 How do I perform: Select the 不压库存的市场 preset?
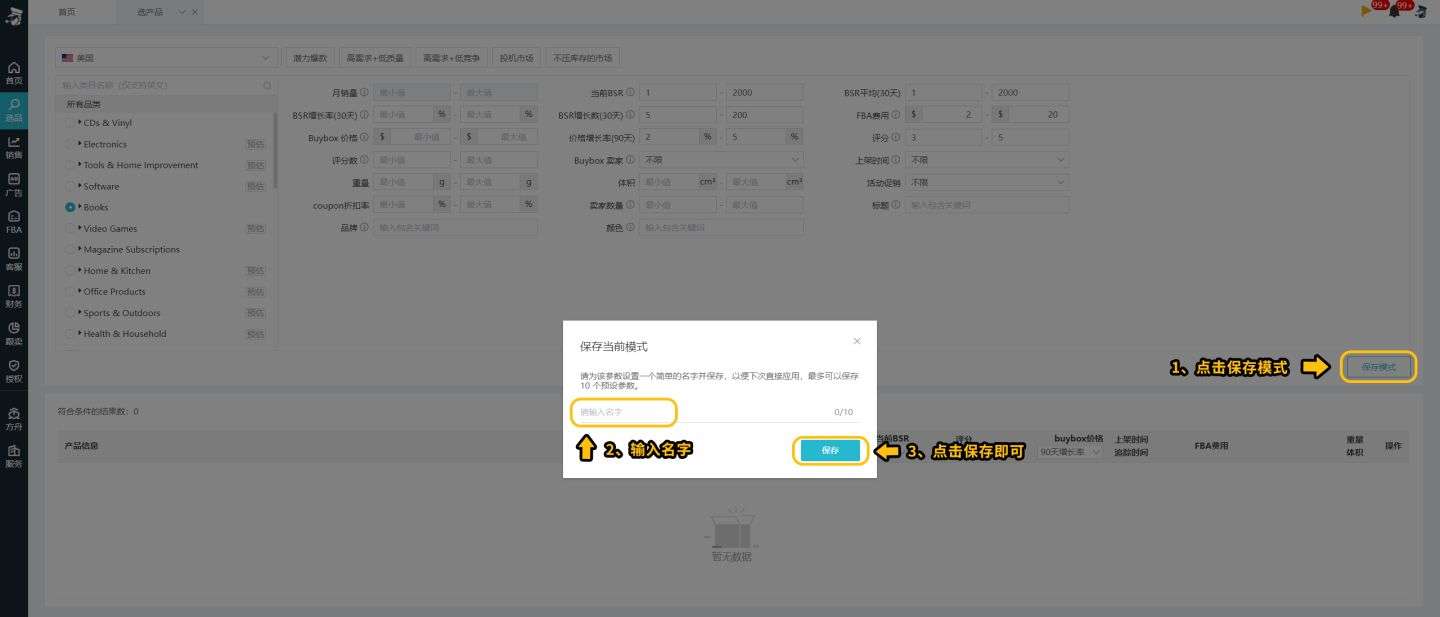click(583, 58)
